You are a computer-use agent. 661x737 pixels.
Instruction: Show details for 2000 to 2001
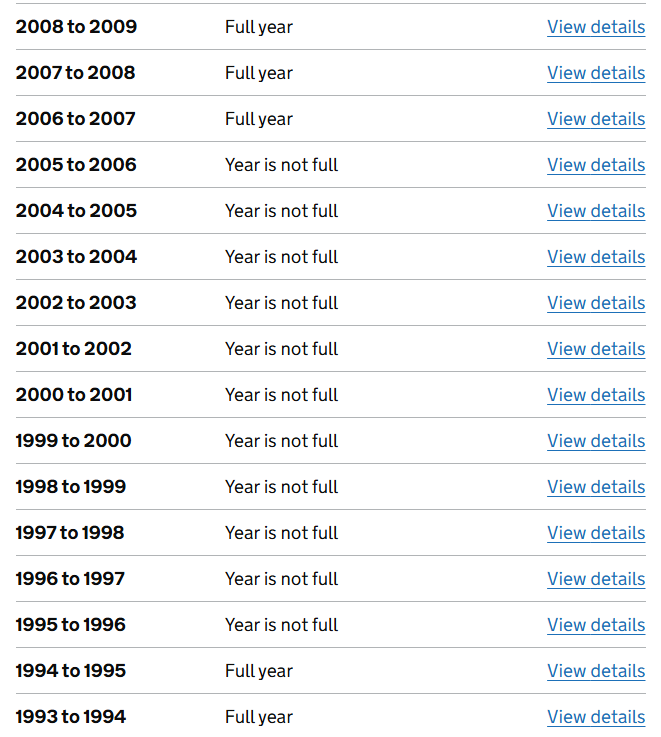click(596, 396)
